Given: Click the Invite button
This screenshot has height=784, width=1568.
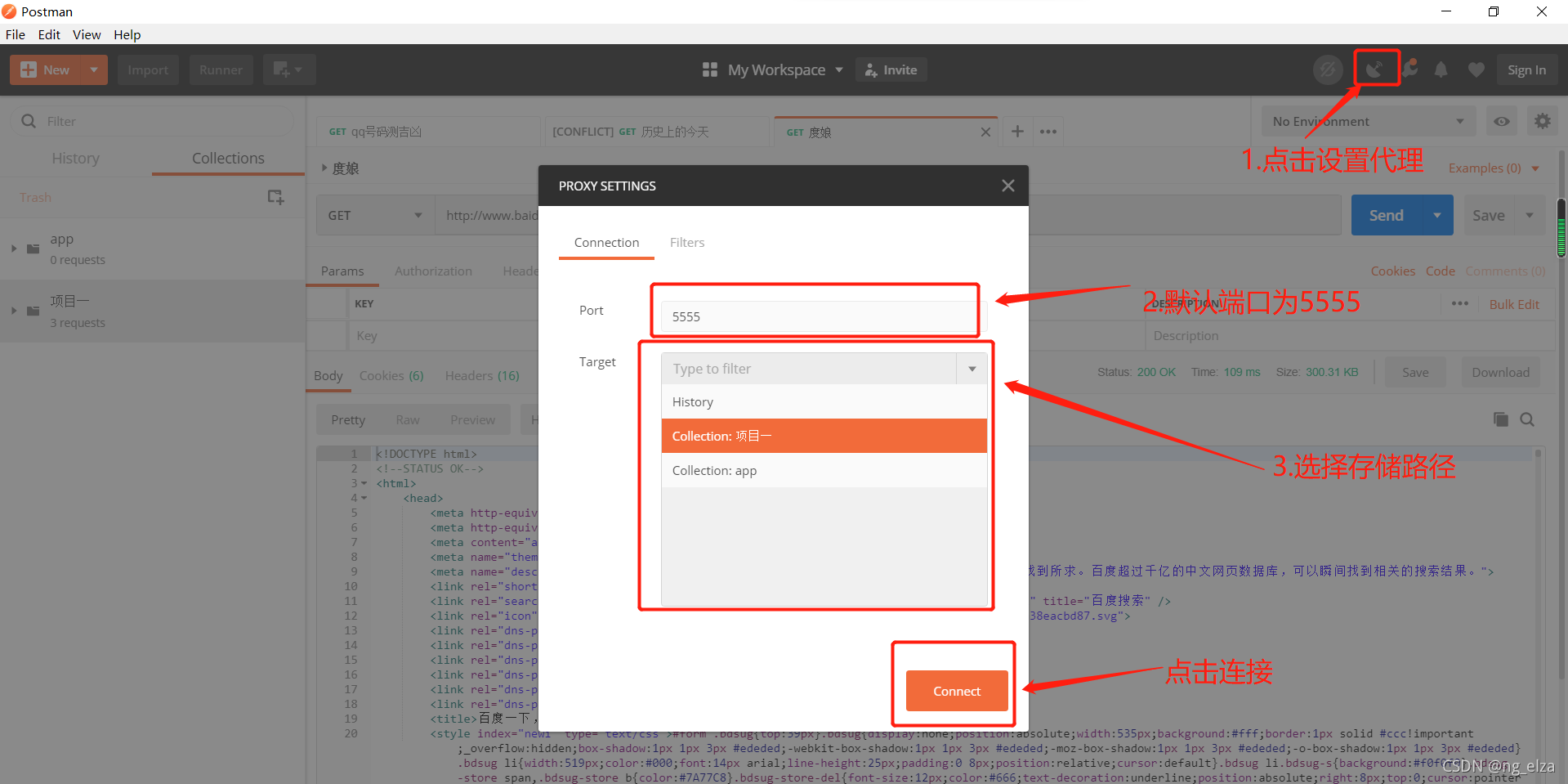Looking at the screenshot, I should pos(891,69).
